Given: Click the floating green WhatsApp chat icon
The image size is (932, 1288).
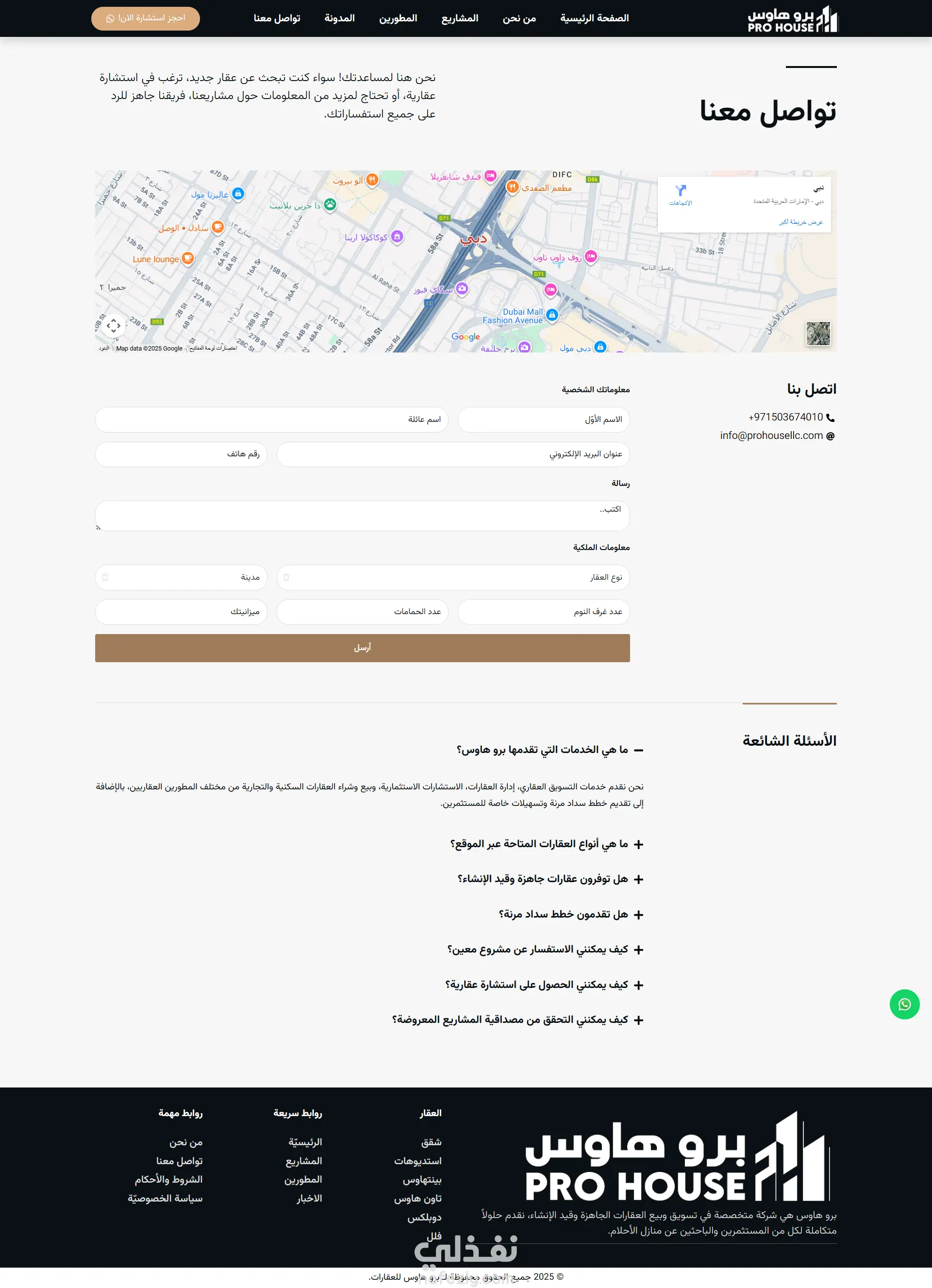Looking at the screenshot, I should click(904, 1004).
